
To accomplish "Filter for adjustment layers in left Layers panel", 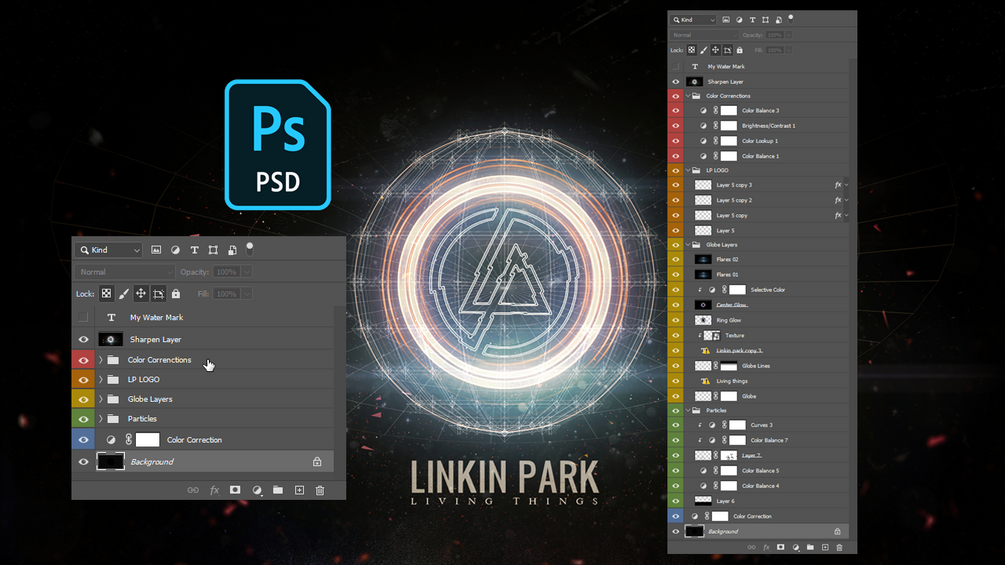I will point(175,250).
